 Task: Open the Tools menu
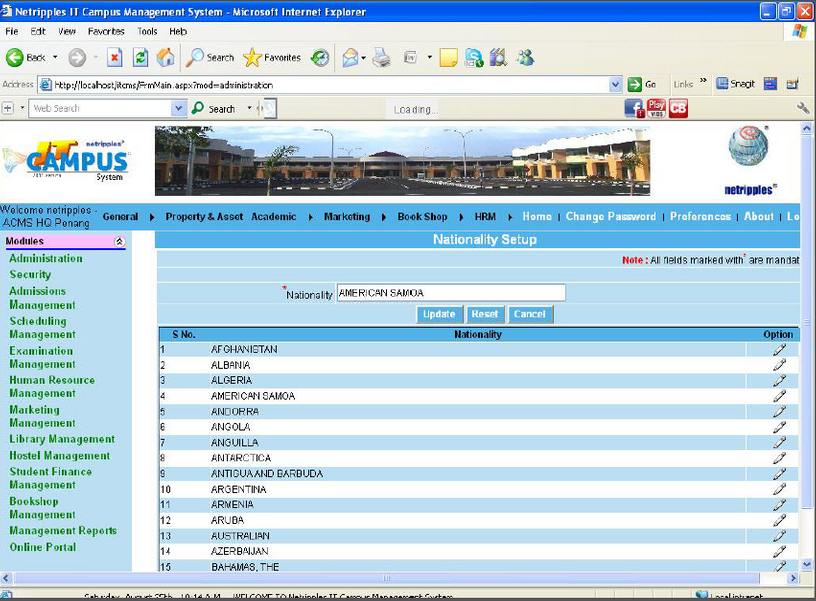coord(147,32)
